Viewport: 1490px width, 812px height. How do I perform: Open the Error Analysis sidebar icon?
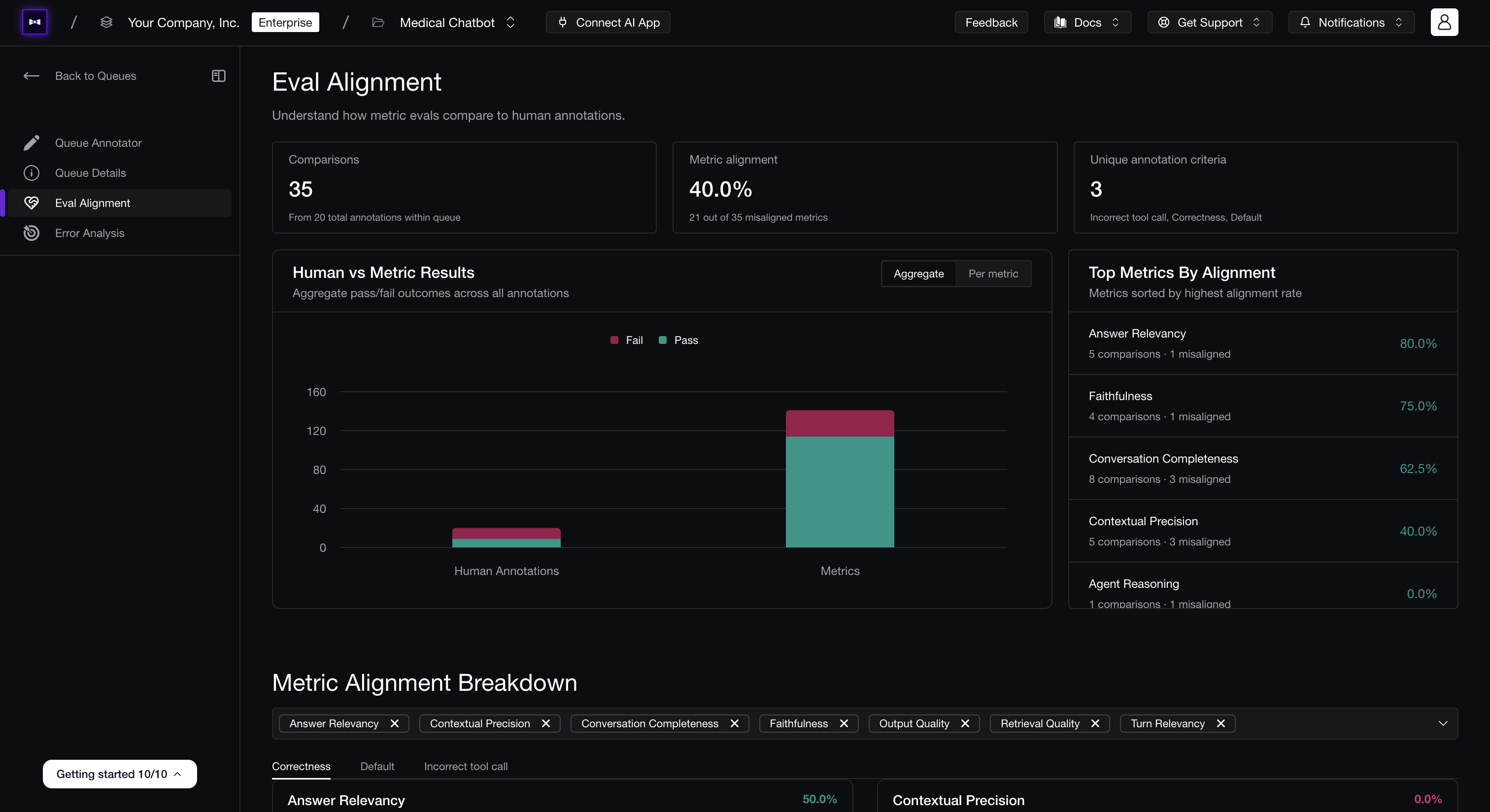(x=31, y=233)
